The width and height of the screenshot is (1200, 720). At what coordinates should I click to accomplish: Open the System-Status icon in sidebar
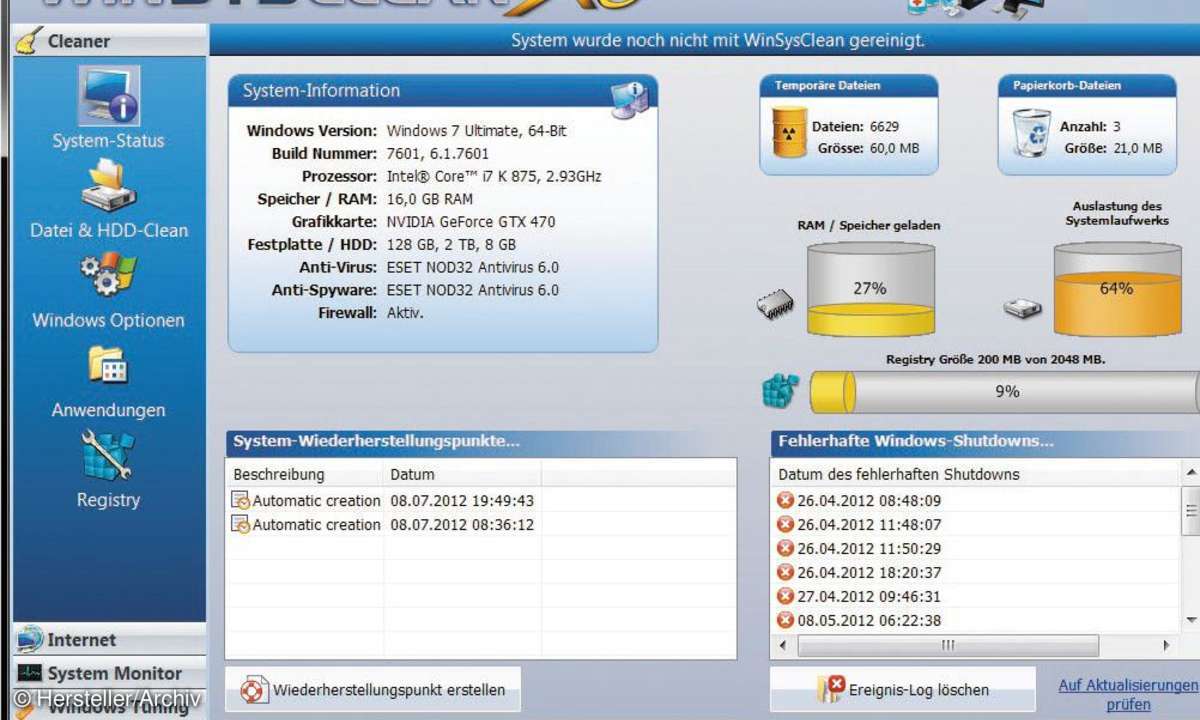[x=109, y=97]
